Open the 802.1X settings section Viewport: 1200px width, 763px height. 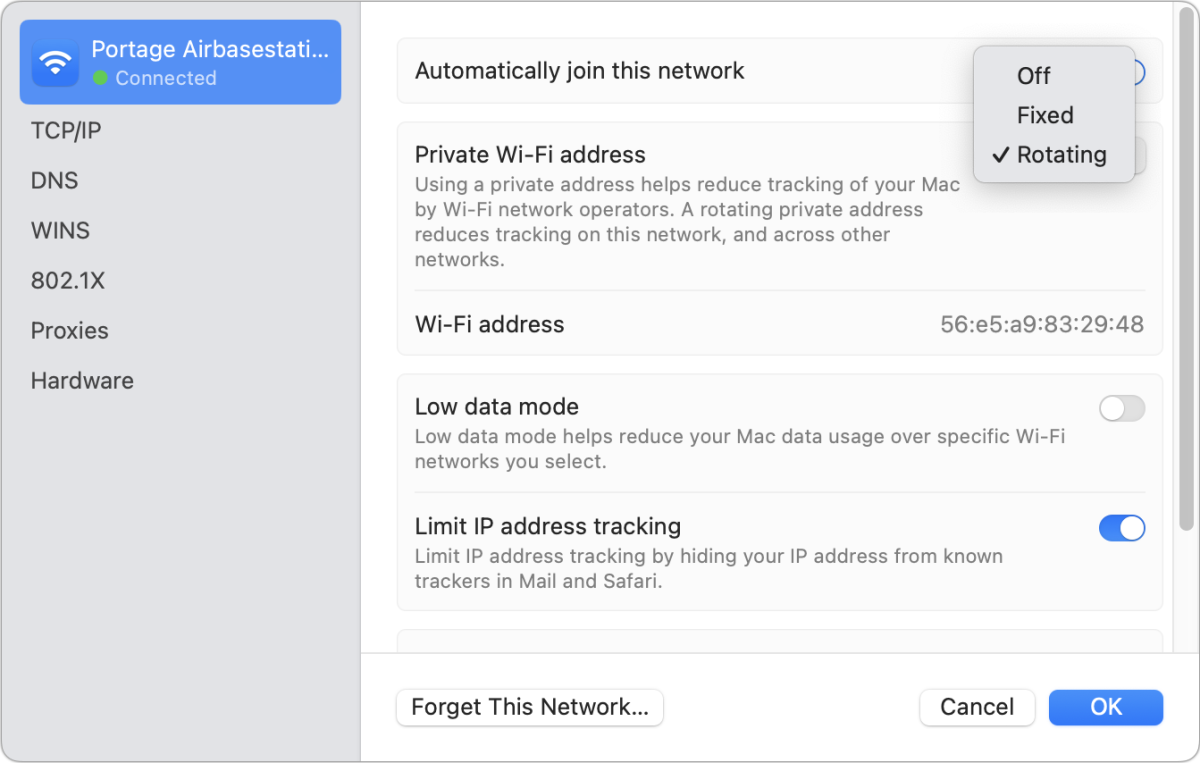[68, 280]
